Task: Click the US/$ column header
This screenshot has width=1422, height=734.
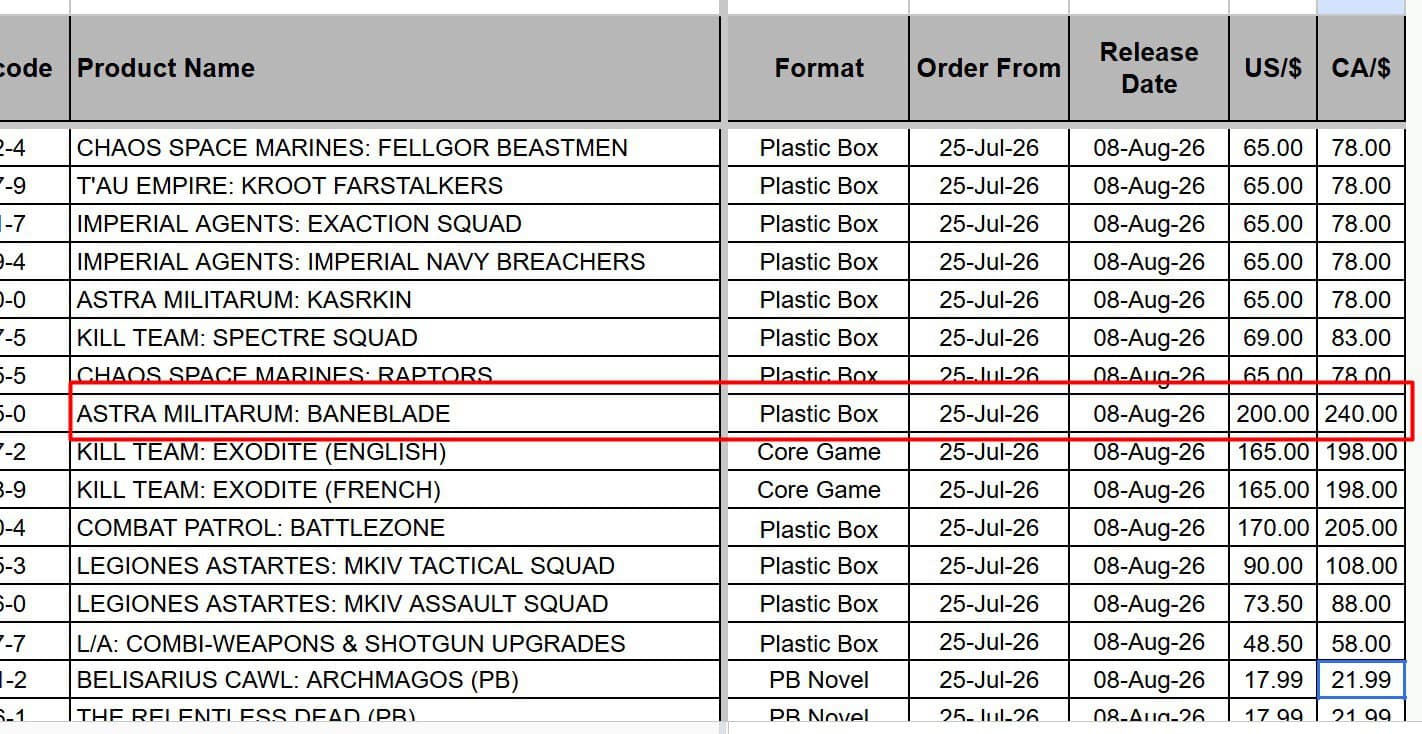Action: point(1272,68)
